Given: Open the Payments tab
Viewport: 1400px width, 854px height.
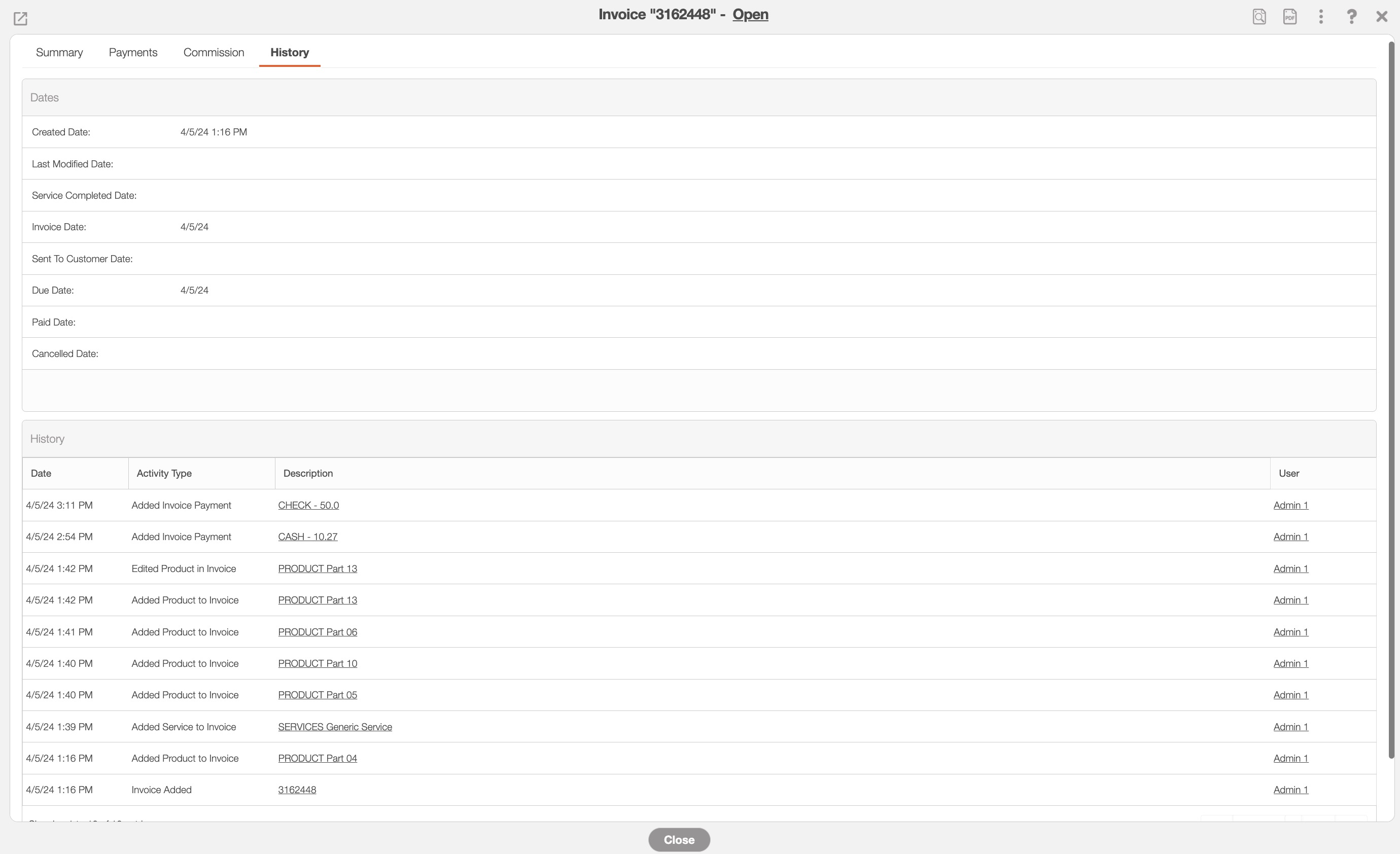Looking at the screenshot, I should pyautogui.click(x=133, y=52).
